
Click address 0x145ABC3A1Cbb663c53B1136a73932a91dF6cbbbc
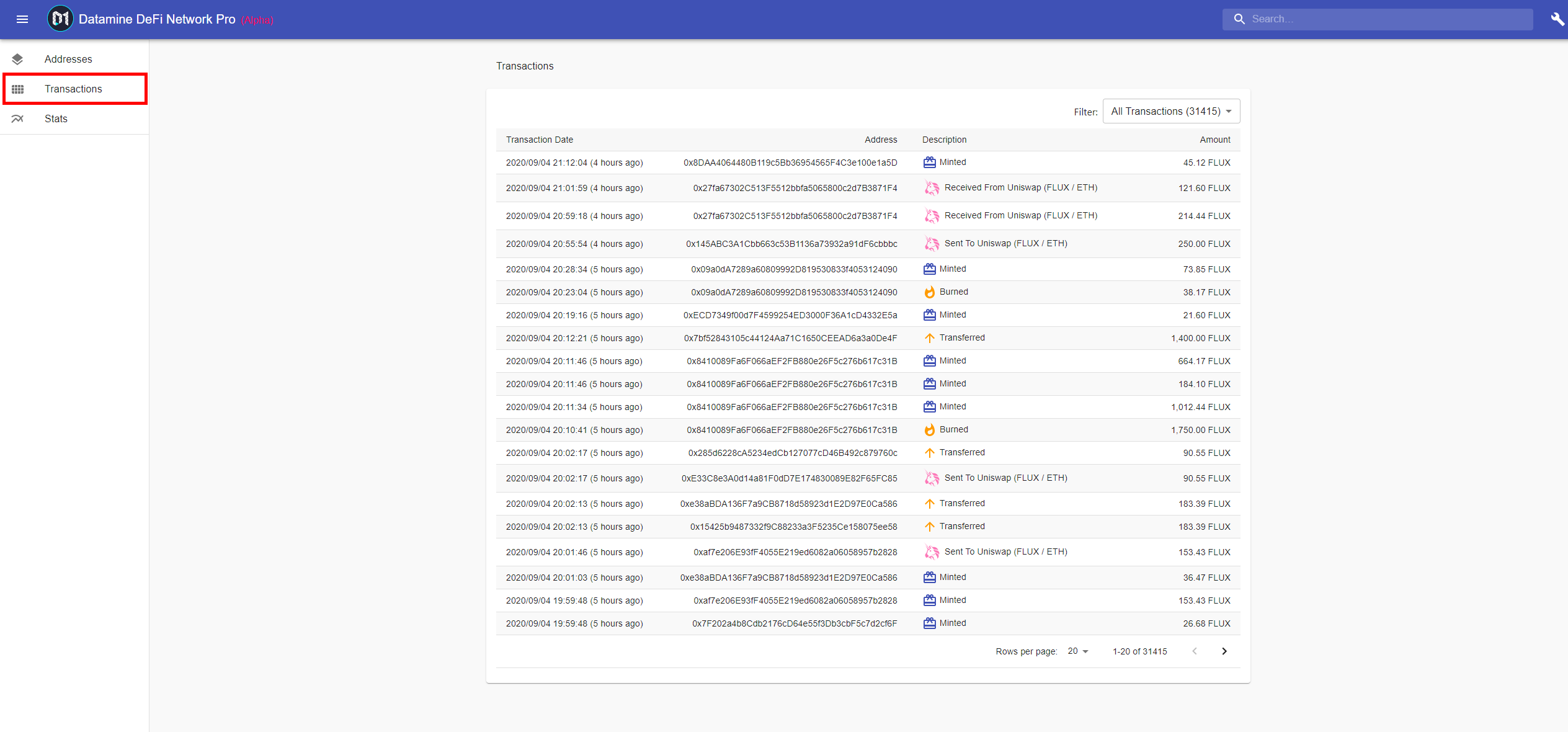click(x=791, y=244)
